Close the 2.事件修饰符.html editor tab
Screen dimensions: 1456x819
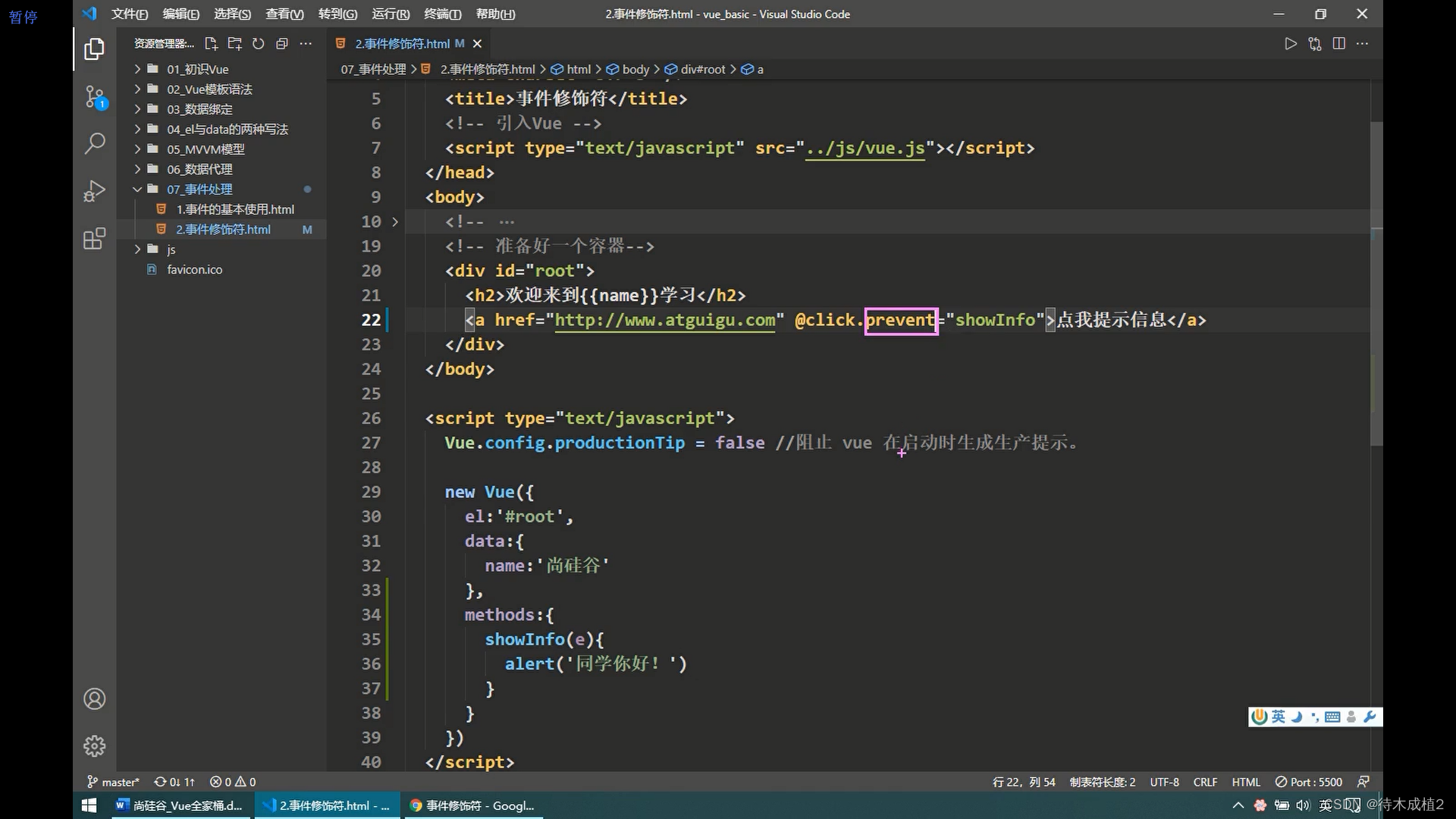coord(477,43)
